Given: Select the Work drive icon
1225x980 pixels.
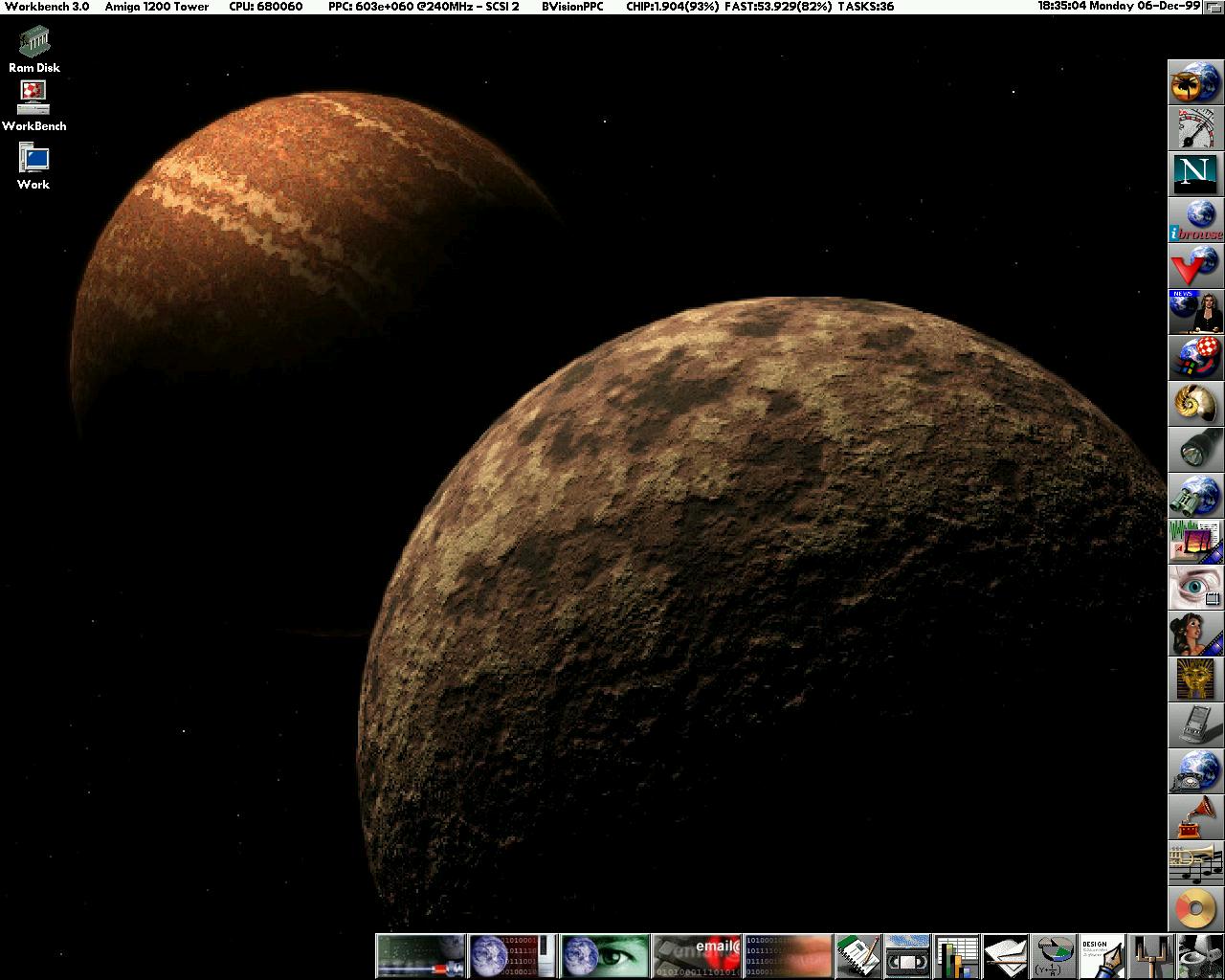Looking at the screenshot, I should (x=33, y=159).
